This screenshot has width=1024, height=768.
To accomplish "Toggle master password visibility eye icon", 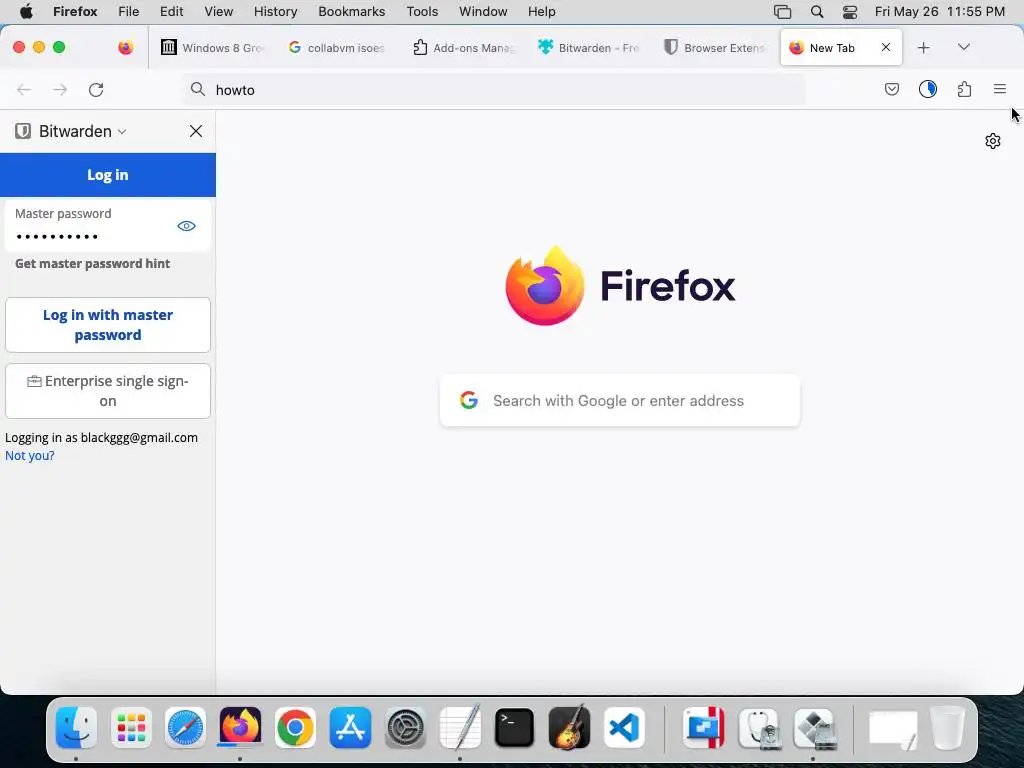I will point(187,226).
